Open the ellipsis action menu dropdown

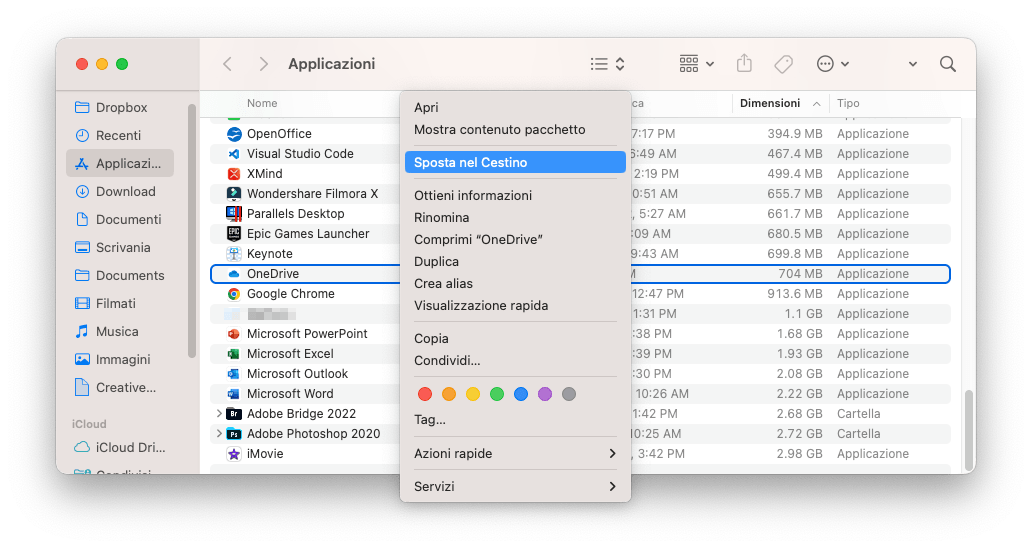pos(833,64)
